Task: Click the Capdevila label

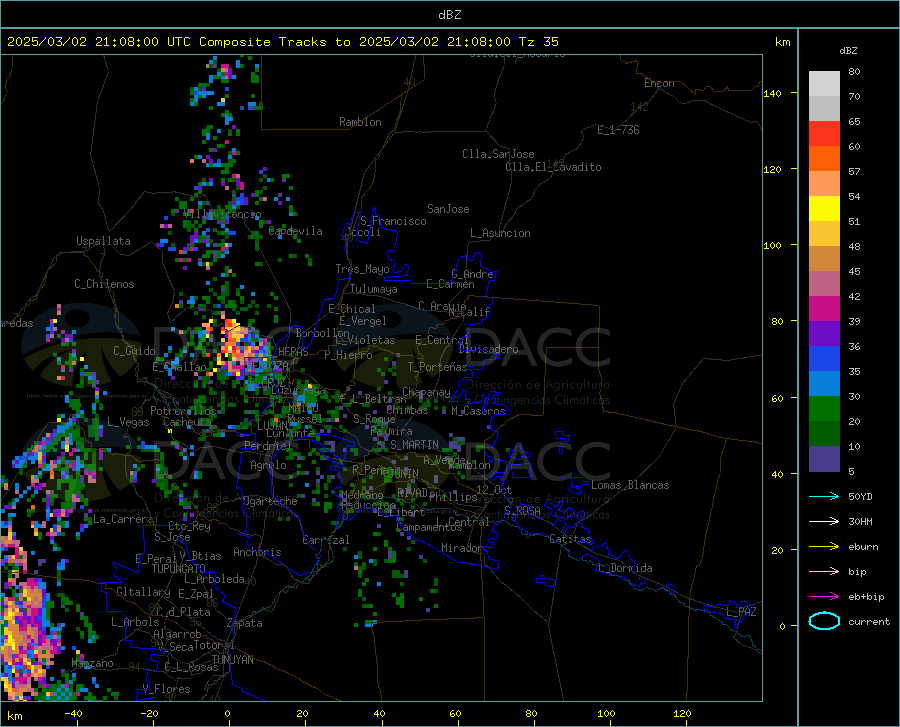Action: click(x=295, y=231)
